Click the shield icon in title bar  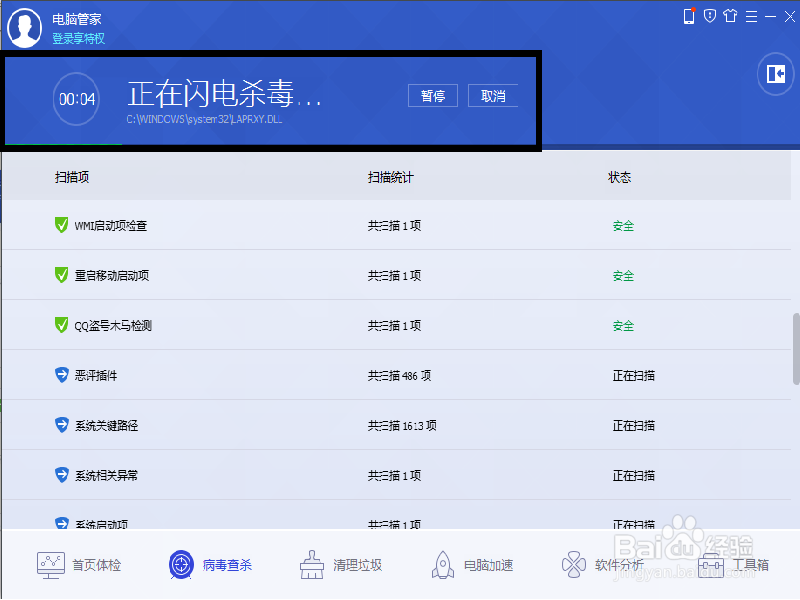(710, 16)
